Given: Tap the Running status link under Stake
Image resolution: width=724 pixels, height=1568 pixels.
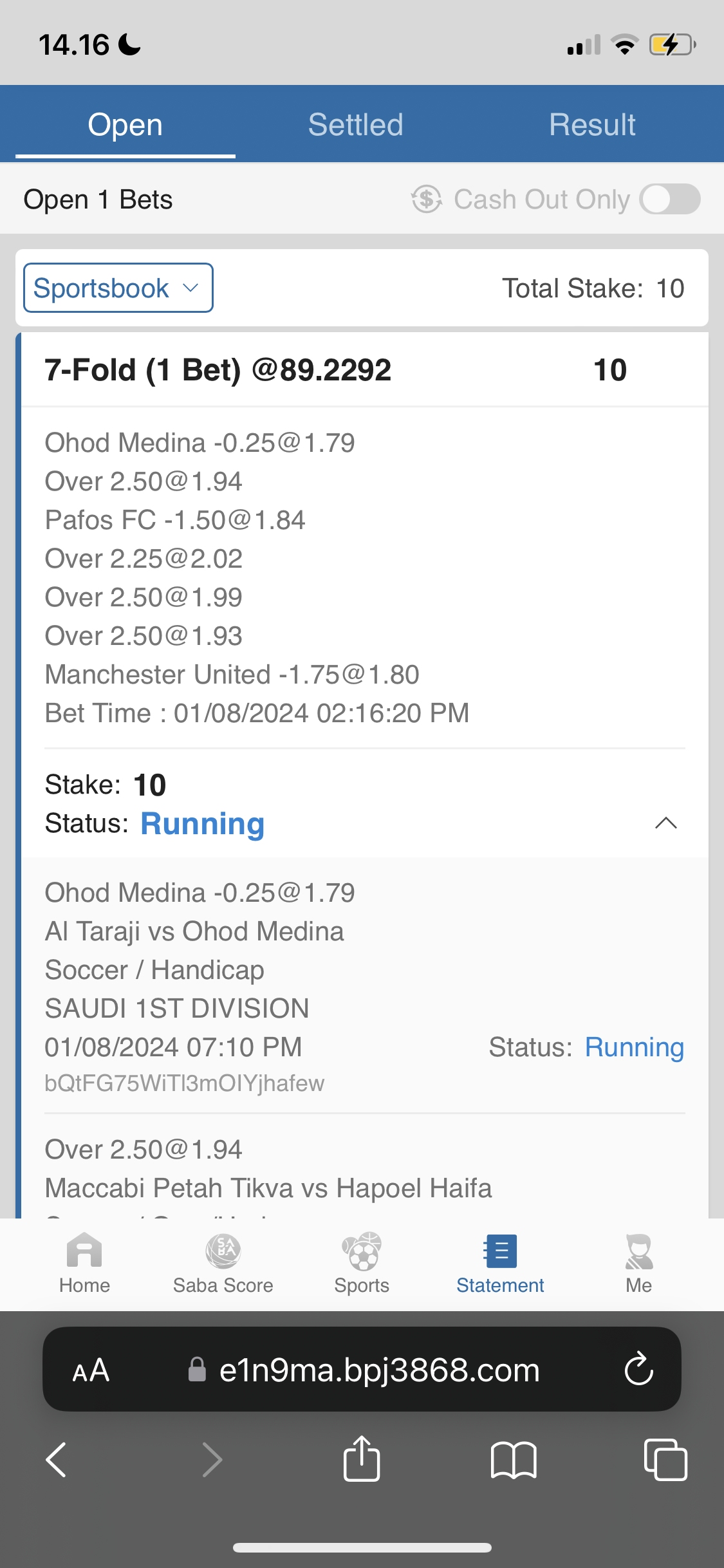Looking at the screenshot, I should pyautogui.click(x=202, y=823).
